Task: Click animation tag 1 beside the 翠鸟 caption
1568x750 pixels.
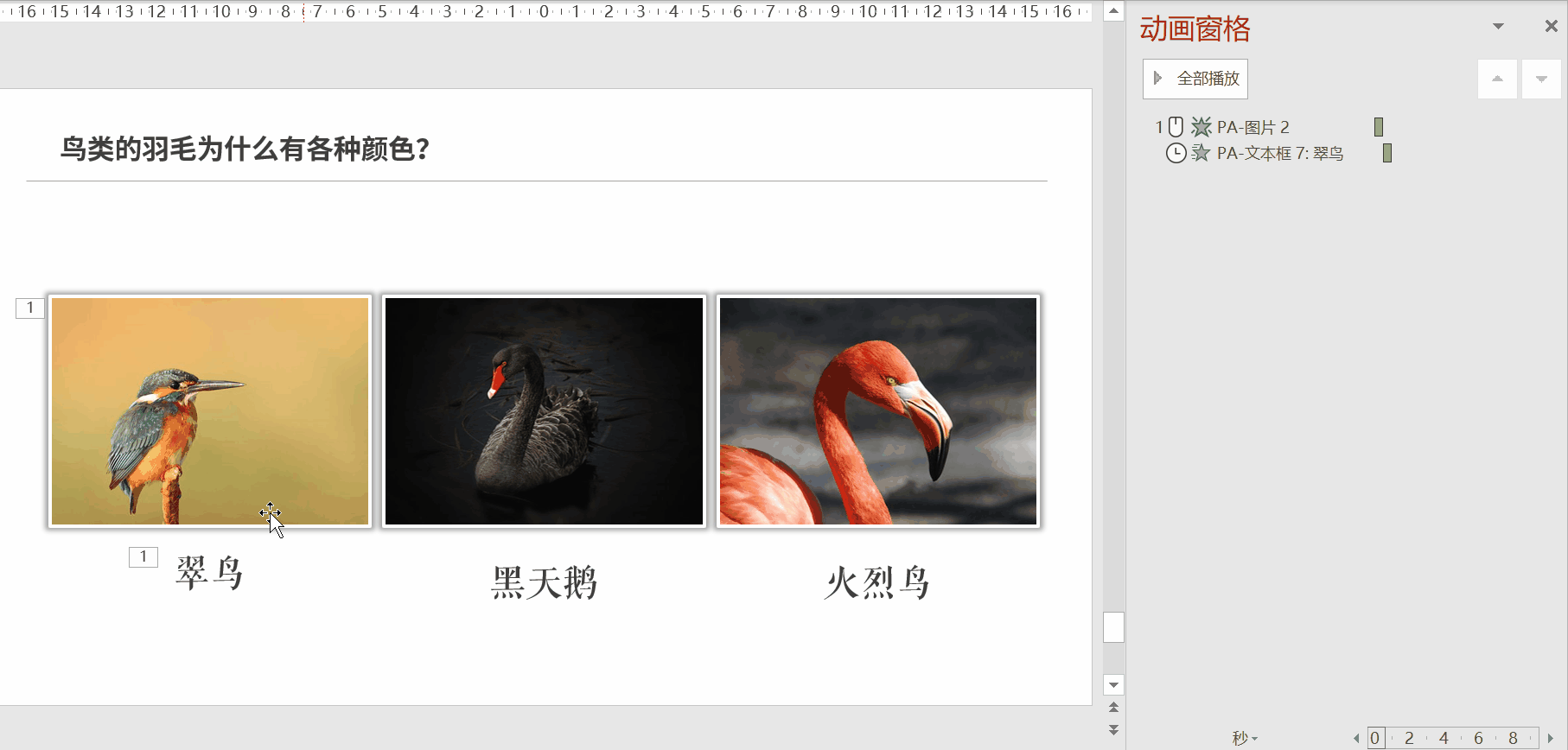Action: click(x=143, y=557)
